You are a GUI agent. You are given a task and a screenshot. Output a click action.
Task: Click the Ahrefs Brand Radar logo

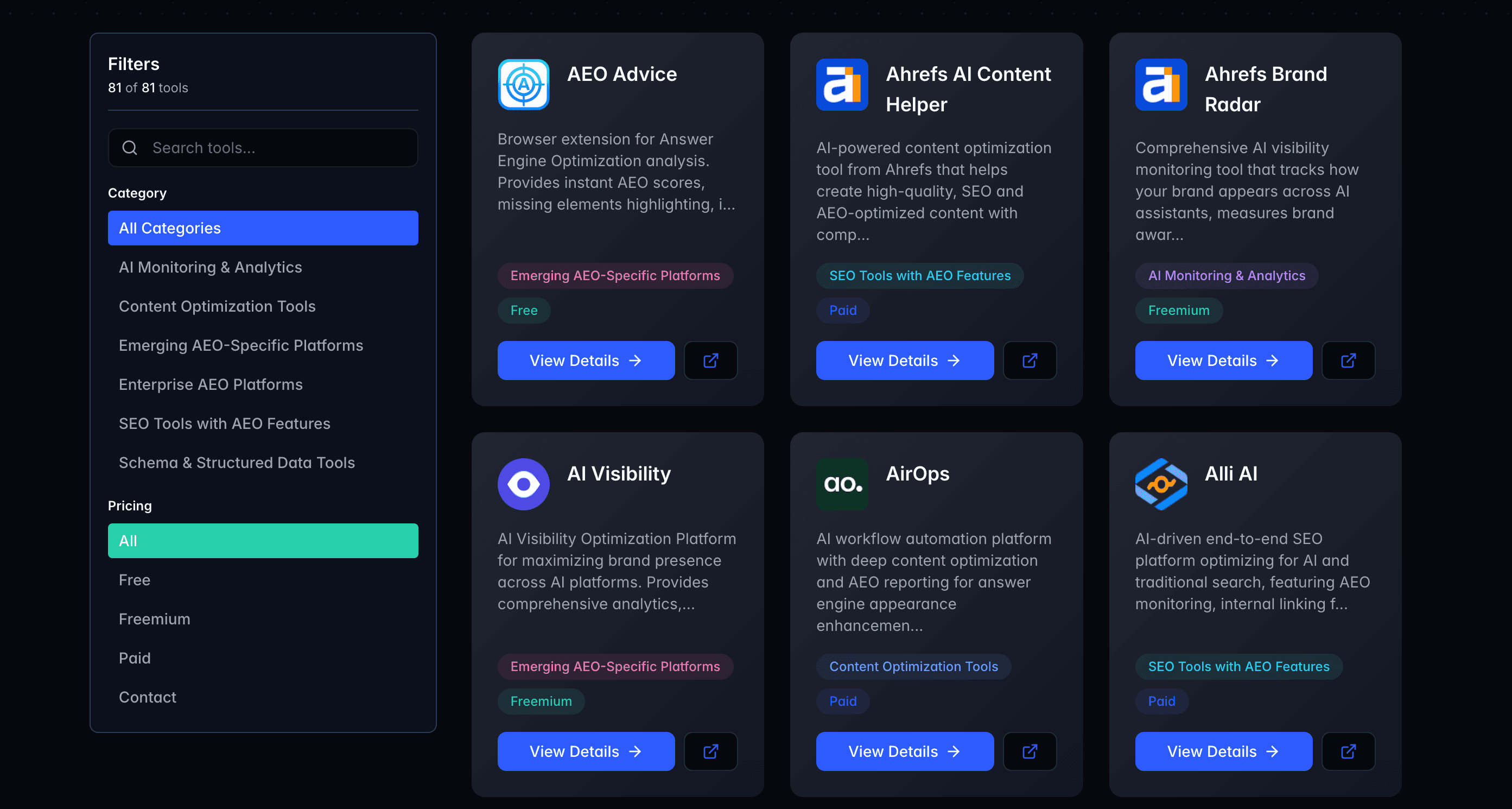pyautogui.click(x=1161, y=84)
